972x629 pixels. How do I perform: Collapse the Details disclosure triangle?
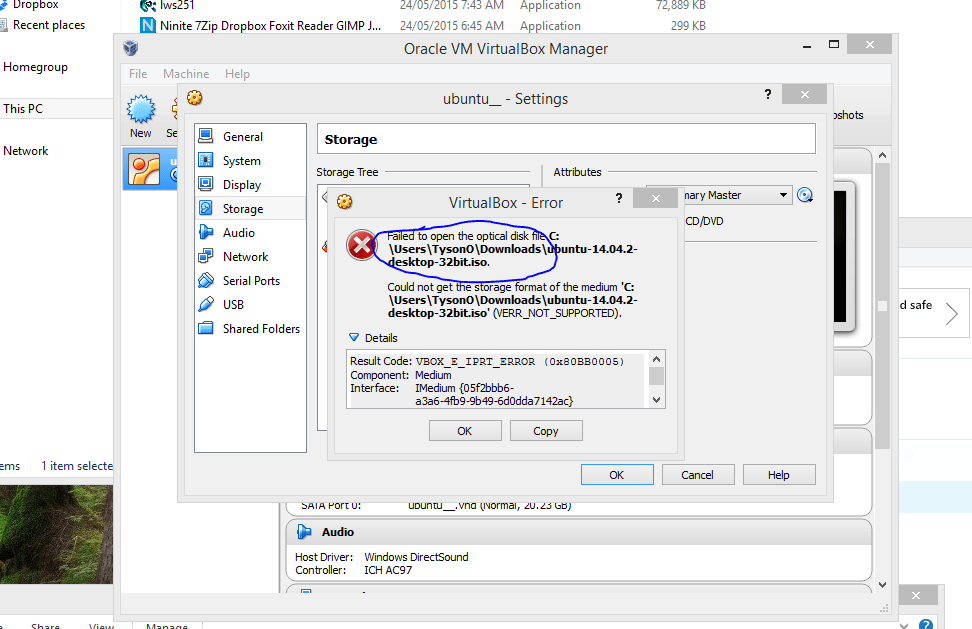353,338
